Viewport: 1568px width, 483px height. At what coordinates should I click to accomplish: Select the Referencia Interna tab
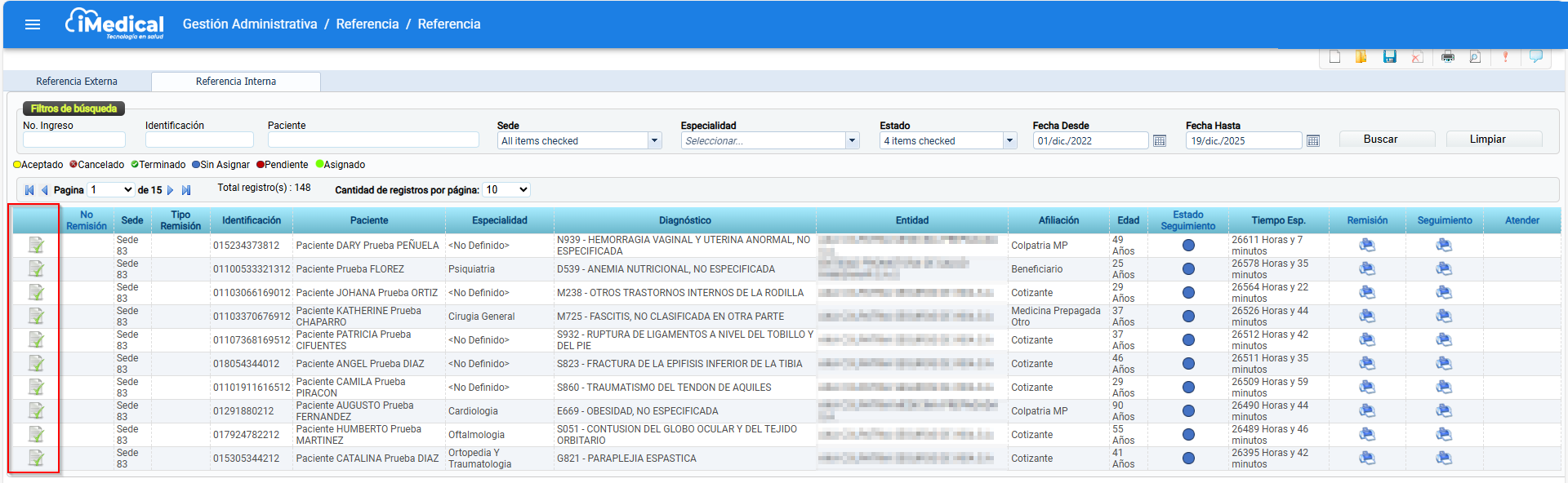tap(236, 81)
